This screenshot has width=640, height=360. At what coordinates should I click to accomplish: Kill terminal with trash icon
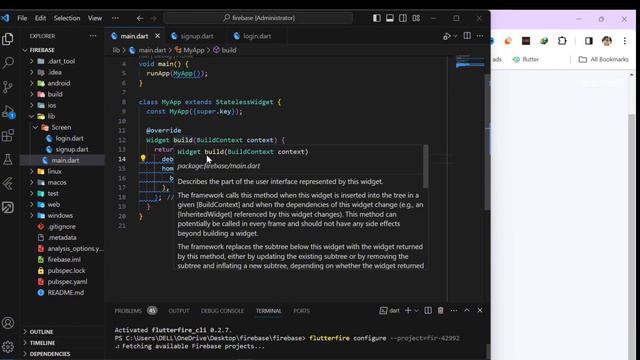click(440, 311)
